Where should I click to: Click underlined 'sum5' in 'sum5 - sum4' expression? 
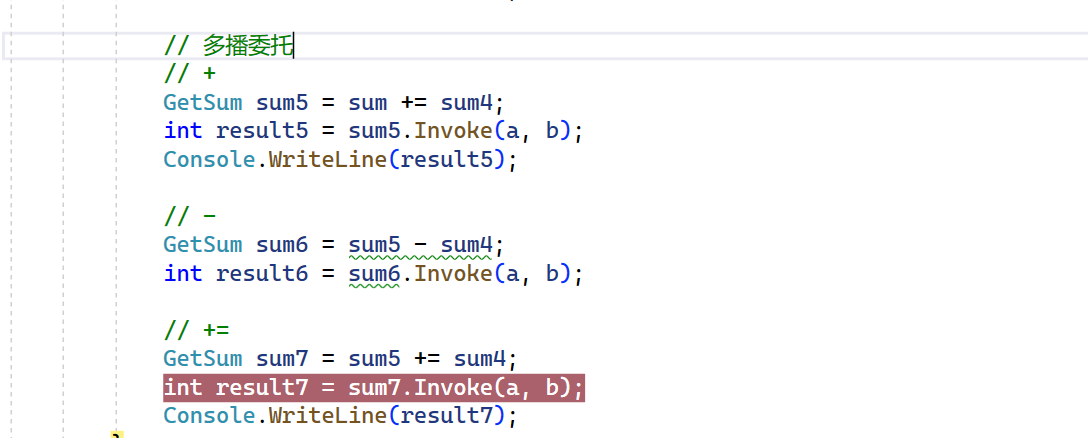(375, 244)
